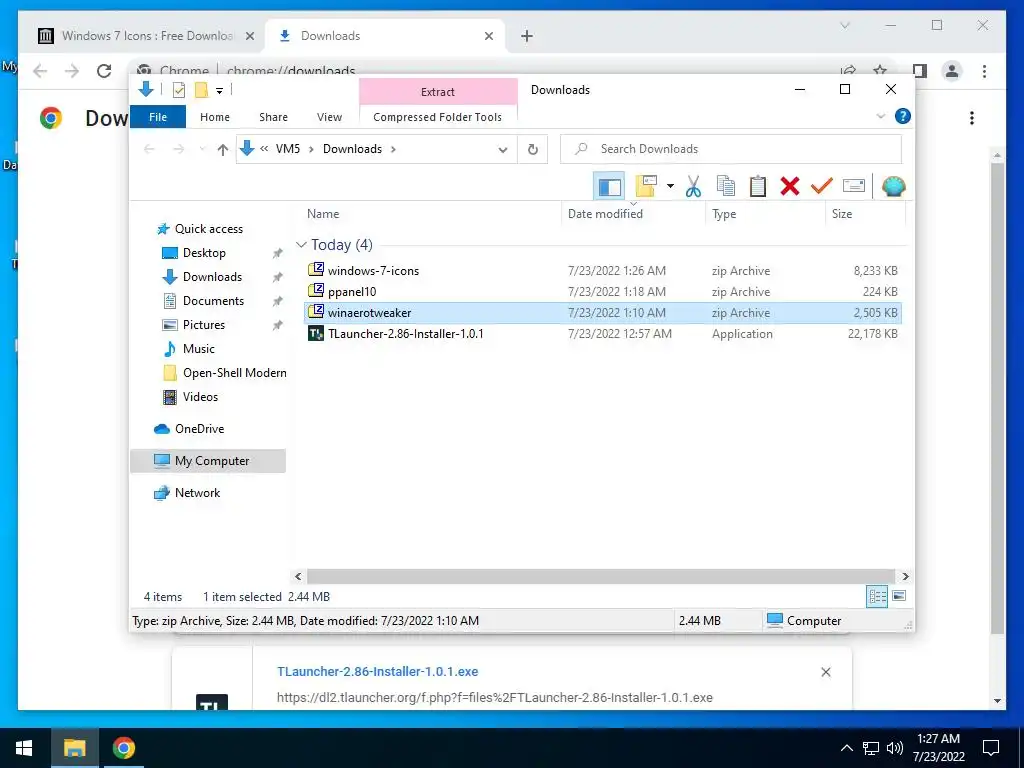The height and width of the screenshot is (768, 1024).
Task: Click Chrome profile avatar icon
Action: point(952,71)
